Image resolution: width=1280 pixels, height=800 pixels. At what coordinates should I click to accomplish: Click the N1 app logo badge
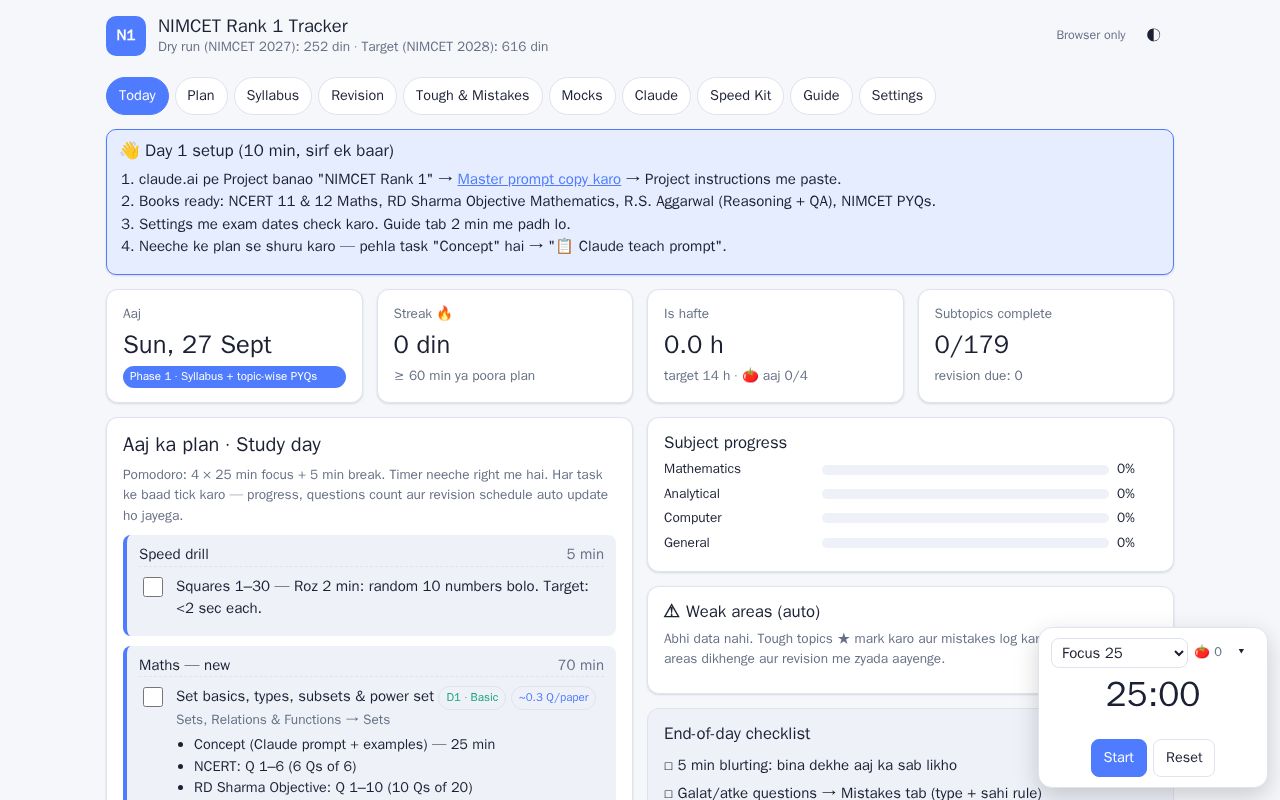coord(126,36)
